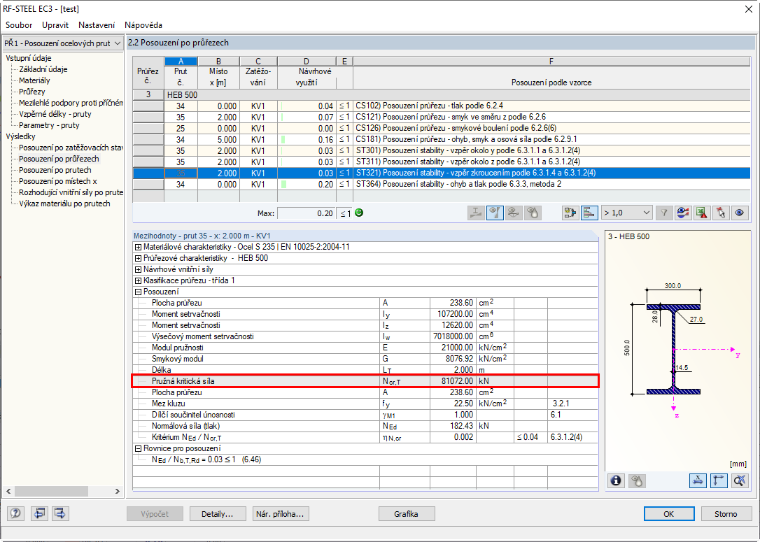
Task: Click the left tree horizontal scrollbar
Action: pos(63,491)
